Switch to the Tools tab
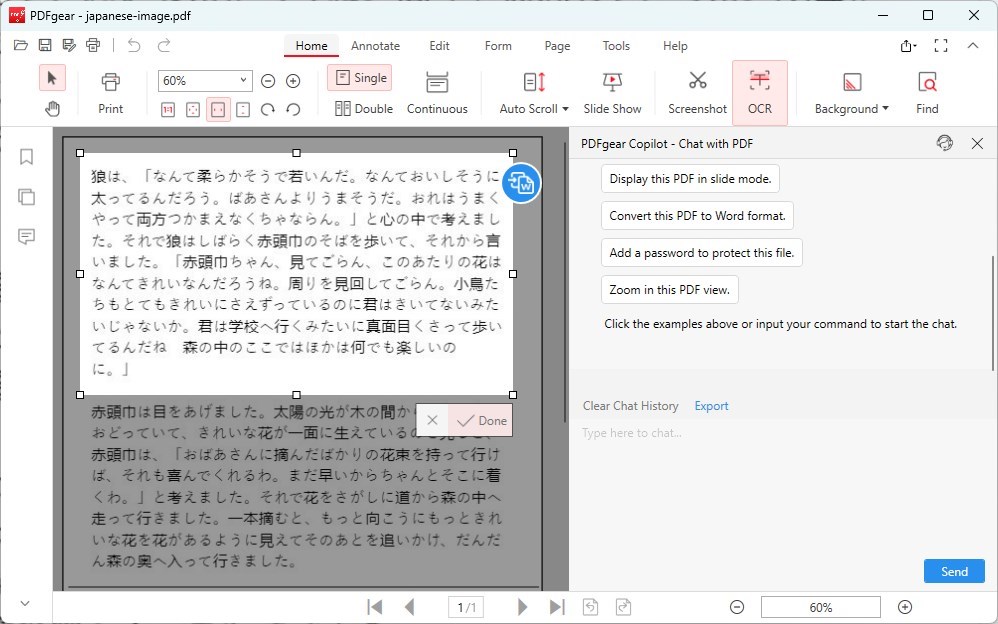The height and width of the screenshot is (624, 998). [x=616, y=46]
